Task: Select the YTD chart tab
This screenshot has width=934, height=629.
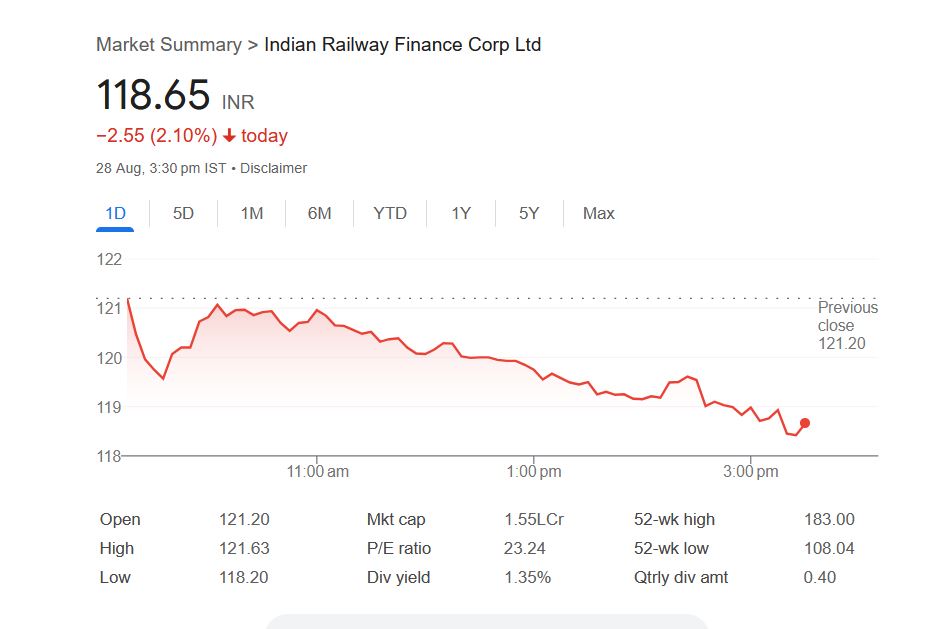Action: coord(390,213)
